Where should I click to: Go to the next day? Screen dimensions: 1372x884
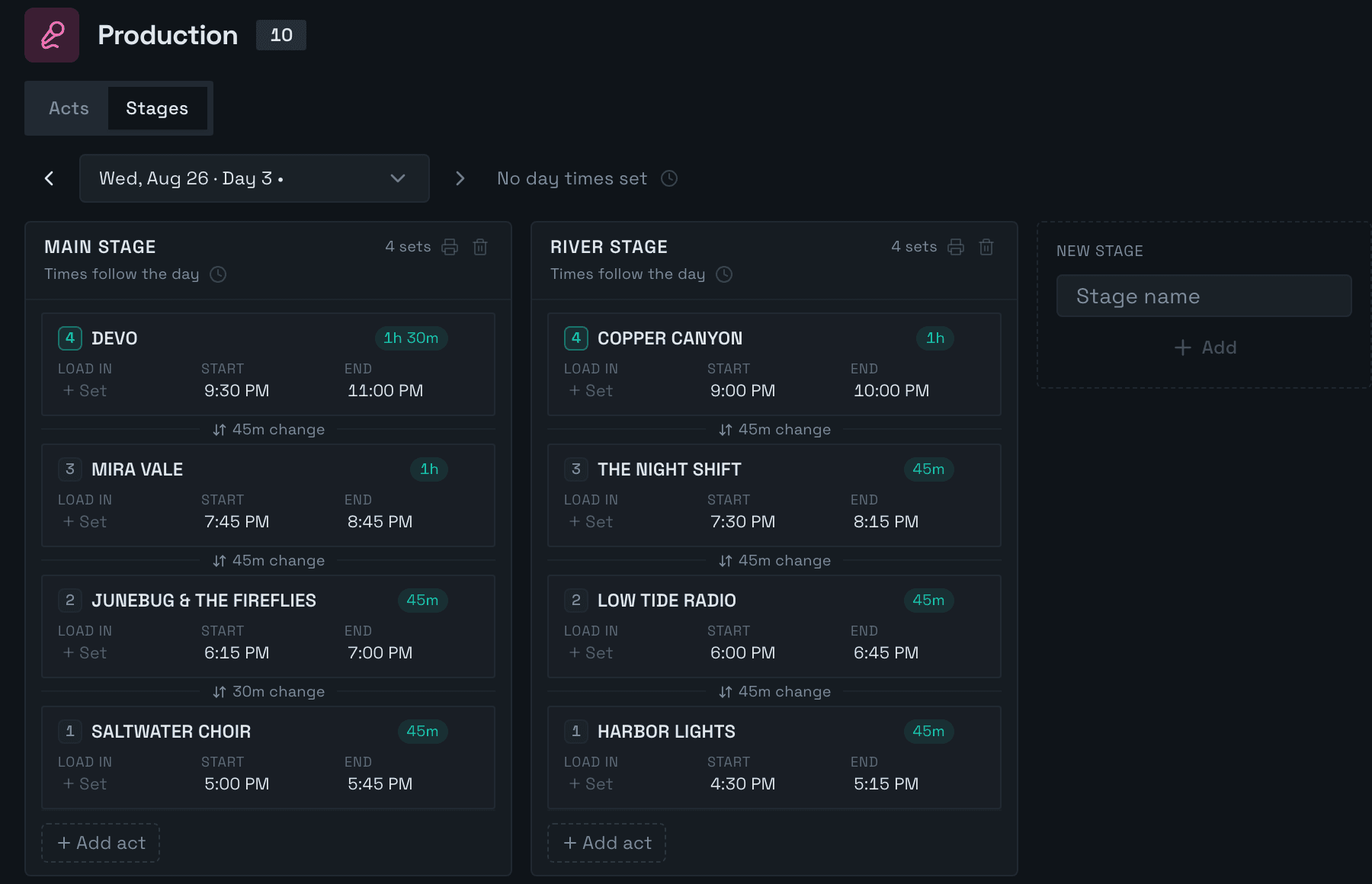pyautogui.click(x=460, y=178)
